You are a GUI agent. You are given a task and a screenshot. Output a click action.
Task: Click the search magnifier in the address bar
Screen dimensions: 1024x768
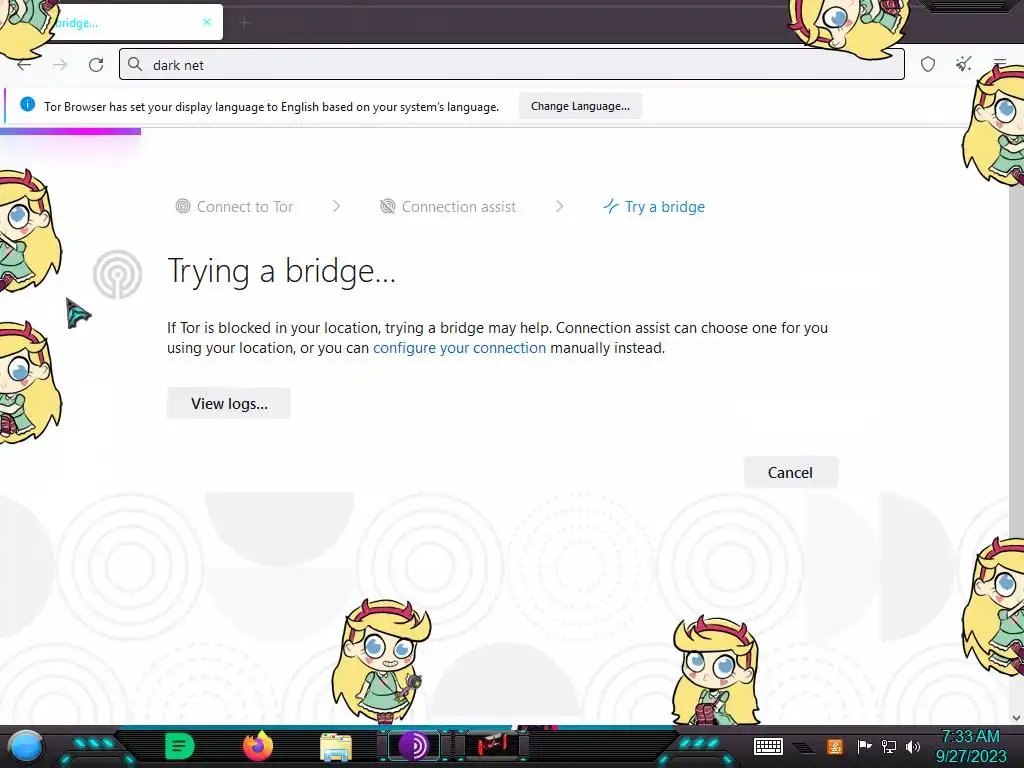[135, 64]
